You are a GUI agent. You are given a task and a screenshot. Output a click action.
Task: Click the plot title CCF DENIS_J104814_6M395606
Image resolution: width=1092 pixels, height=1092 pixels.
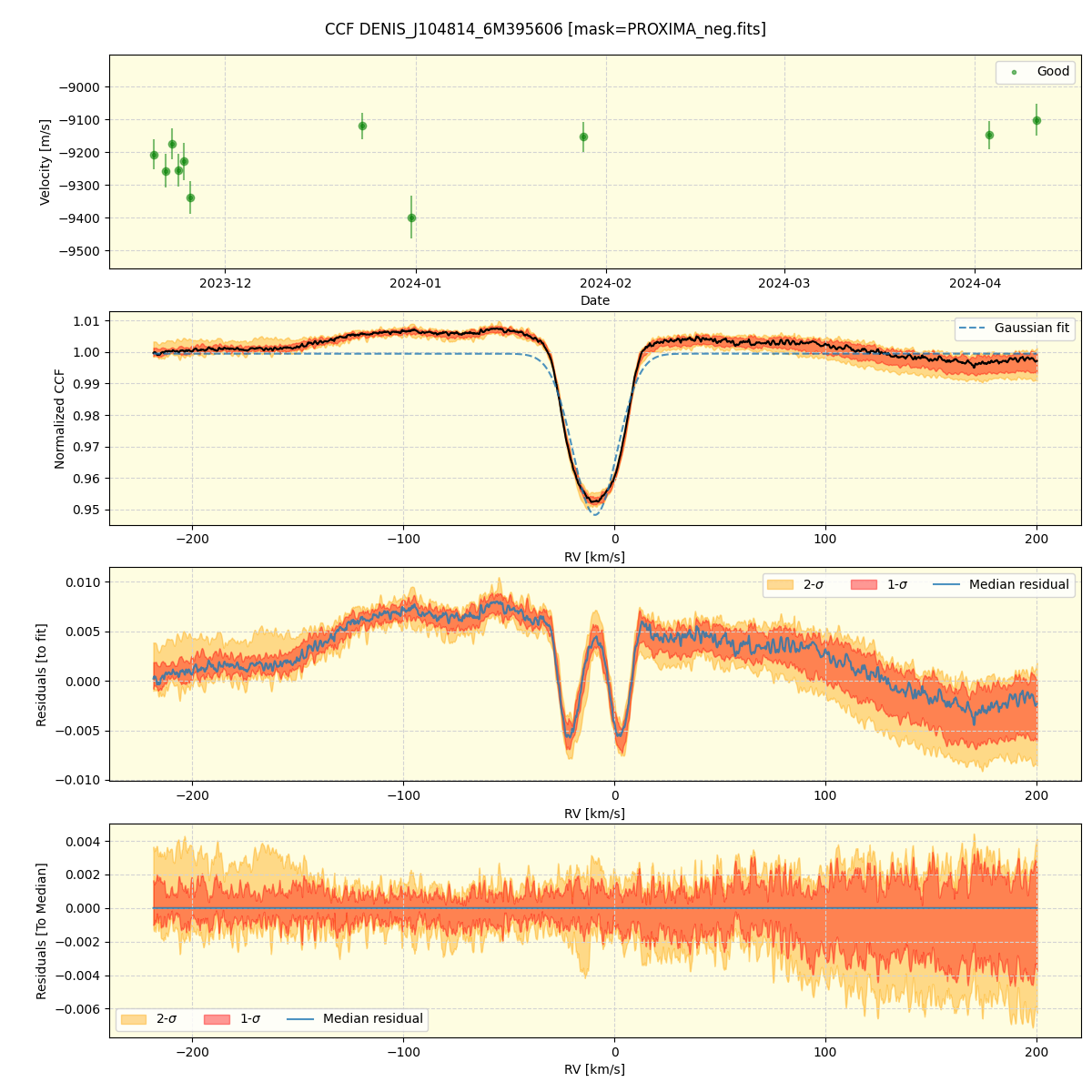(x=545, y=29)
